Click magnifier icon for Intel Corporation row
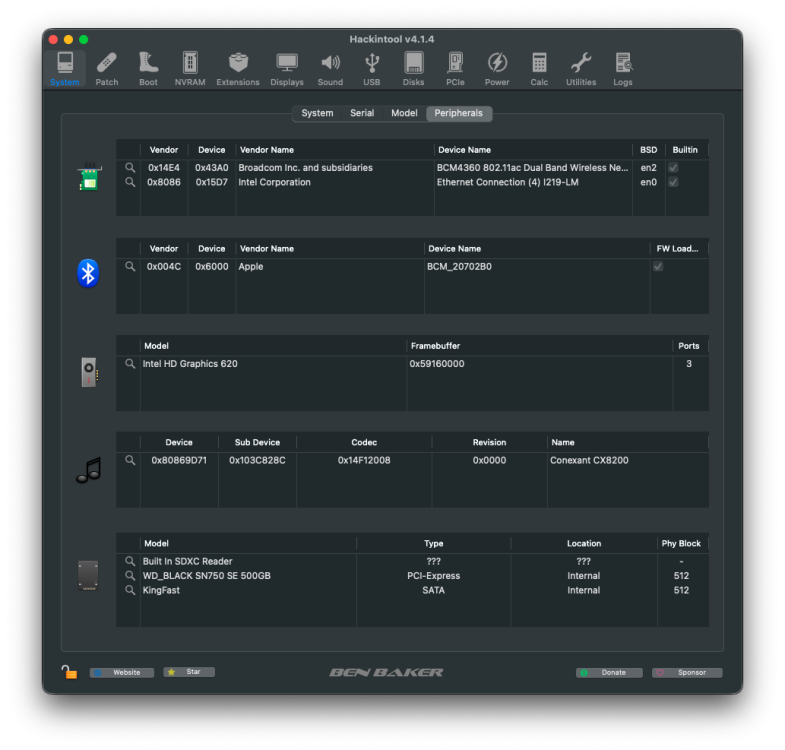This screenshot has width=785, height=750. [x=130, y=182]
